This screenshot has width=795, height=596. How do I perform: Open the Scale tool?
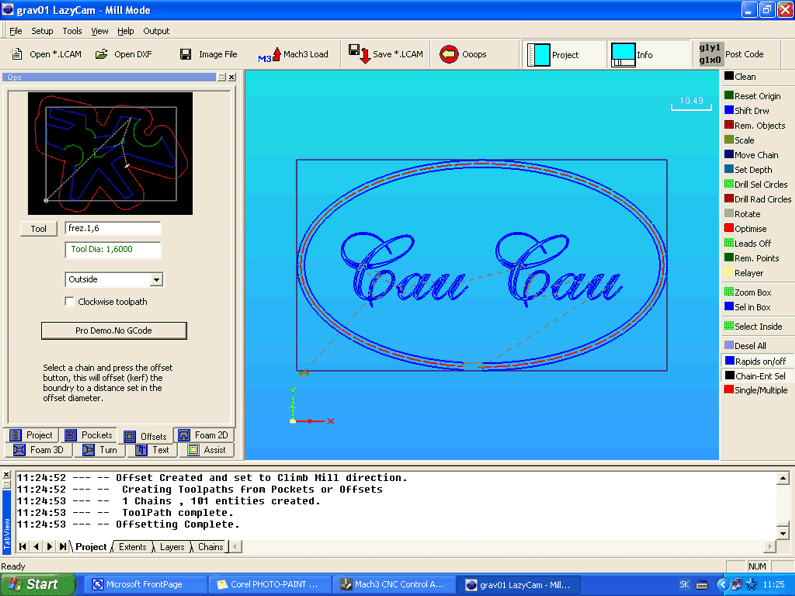(x=739, y=140)
